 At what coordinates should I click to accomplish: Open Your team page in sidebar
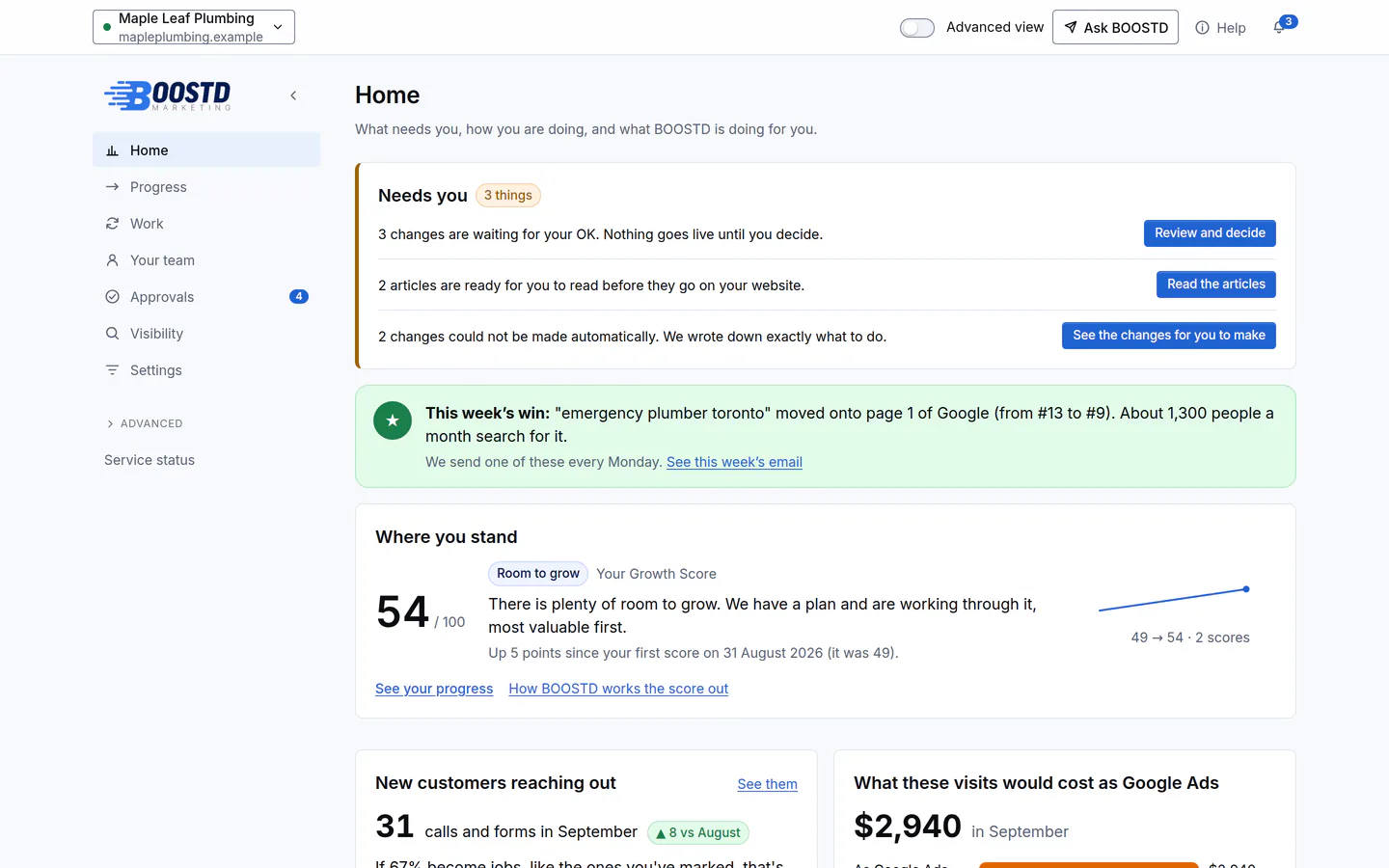(x=162, y=260)
